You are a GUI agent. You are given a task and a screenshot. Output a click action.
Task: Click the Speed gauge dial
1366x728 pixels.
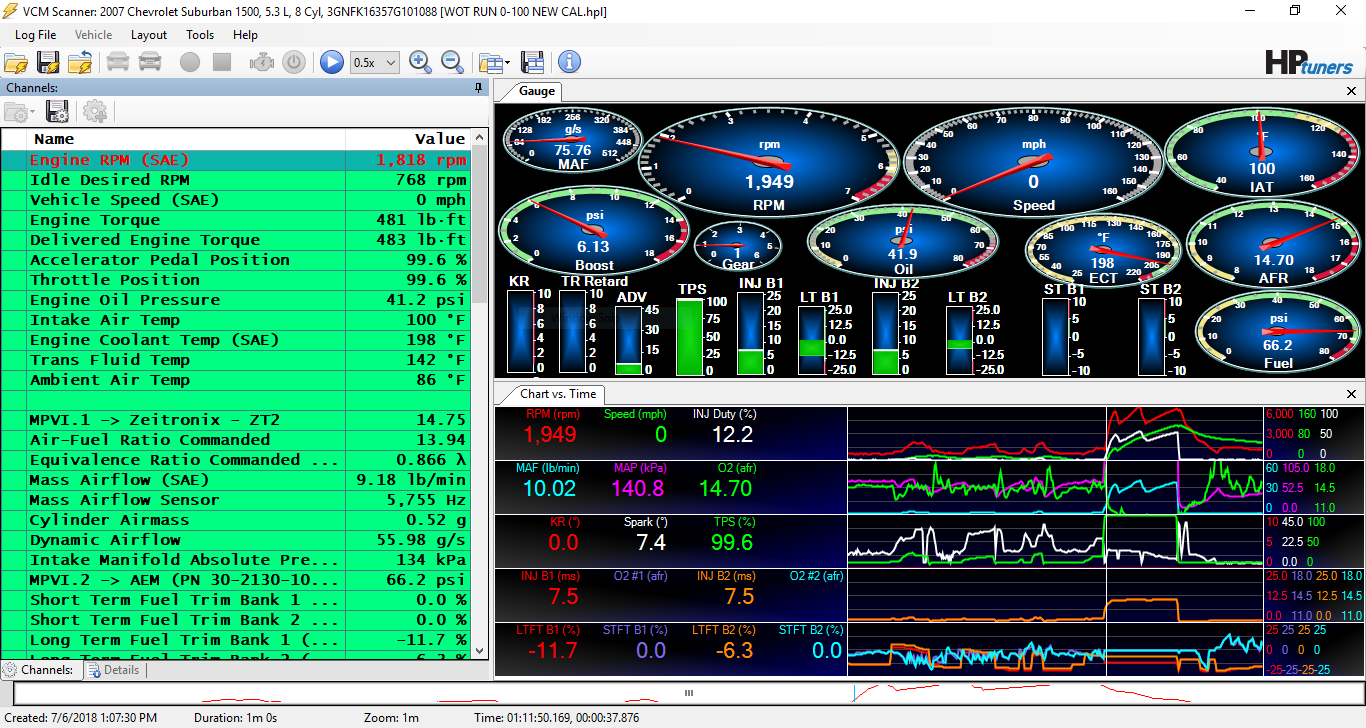(1033, 161)
